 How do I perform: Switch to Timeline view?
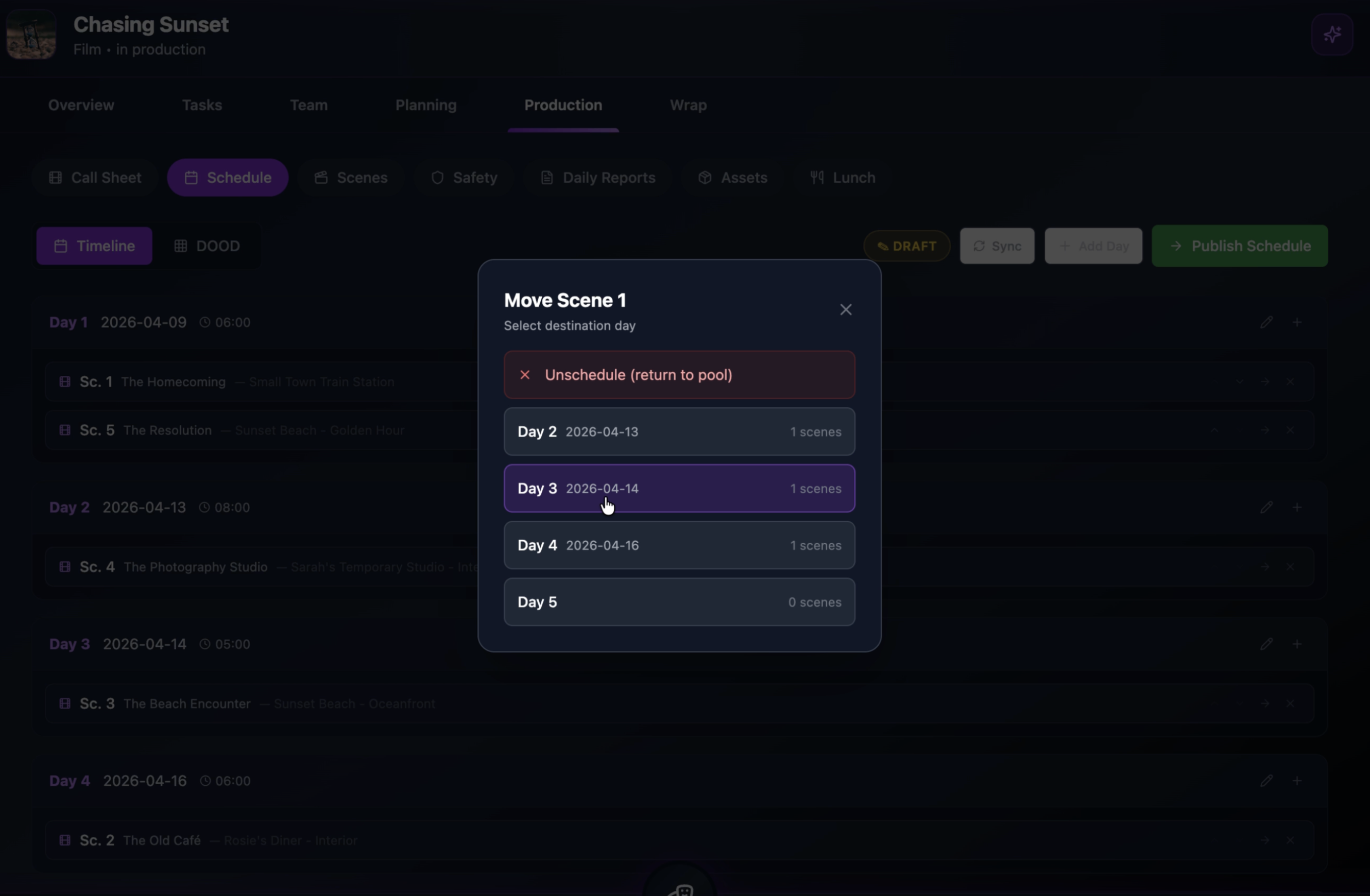[94, 246]
